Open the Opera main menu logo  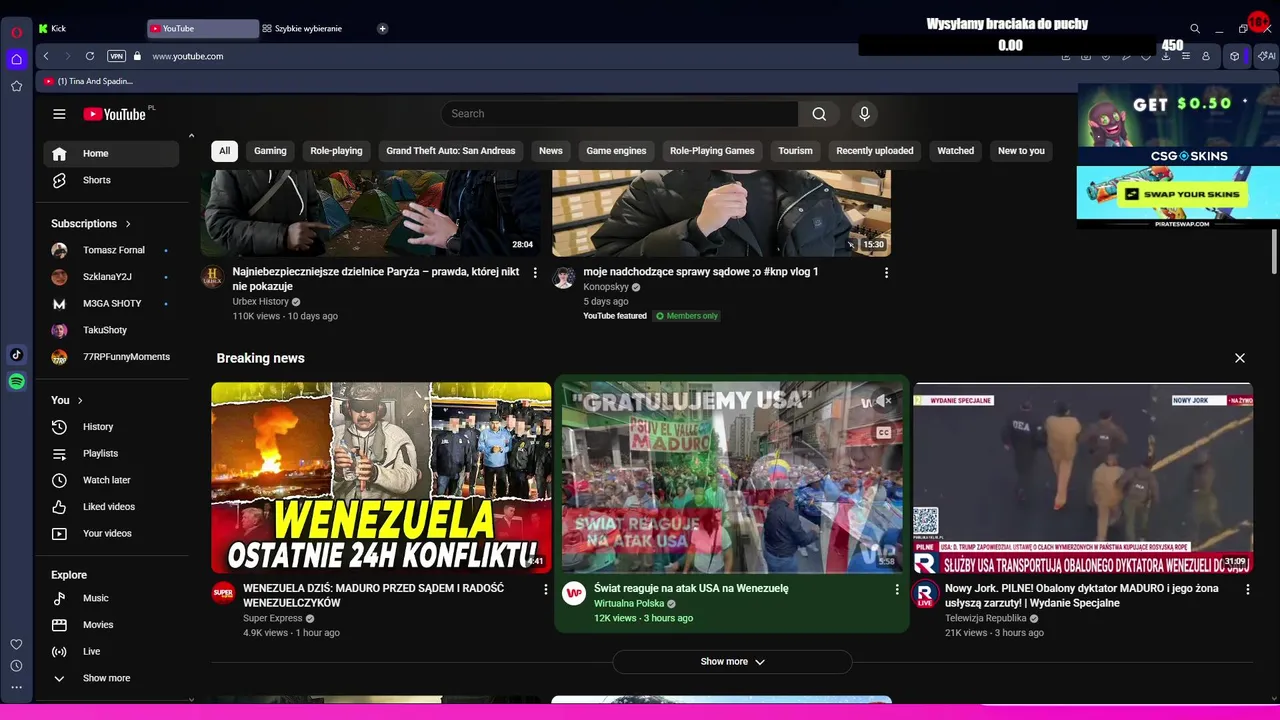coord(17,32)
